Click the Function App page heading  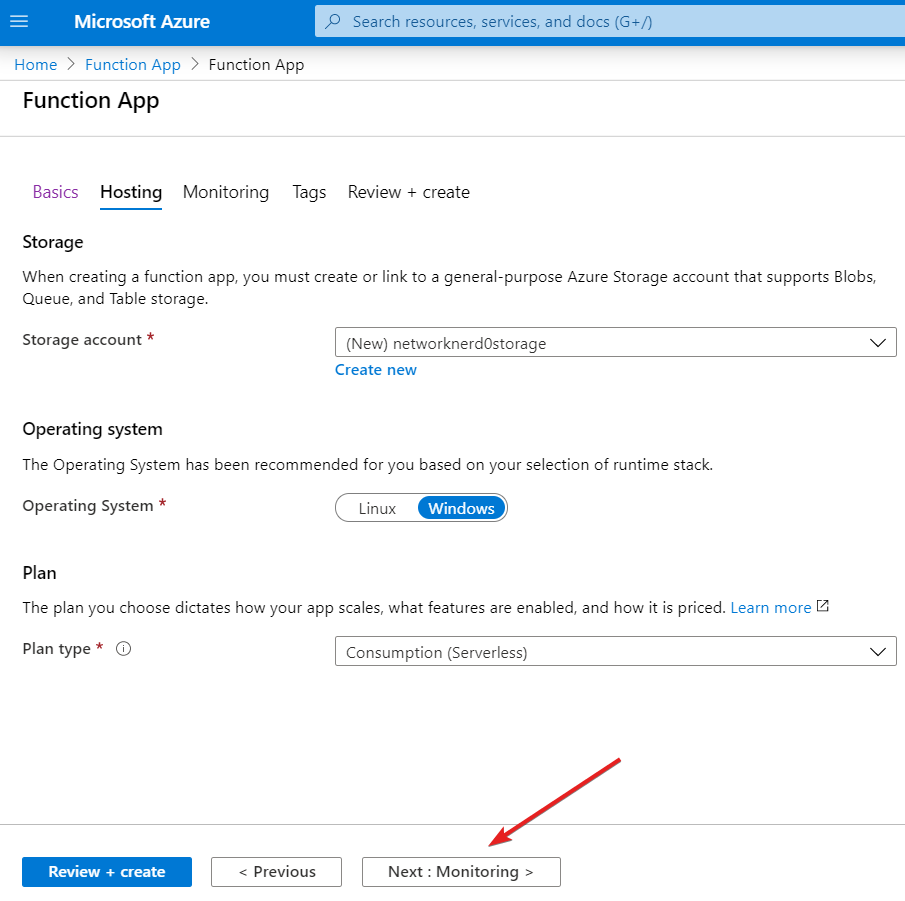pyautogui.click(x=91, y=100)
